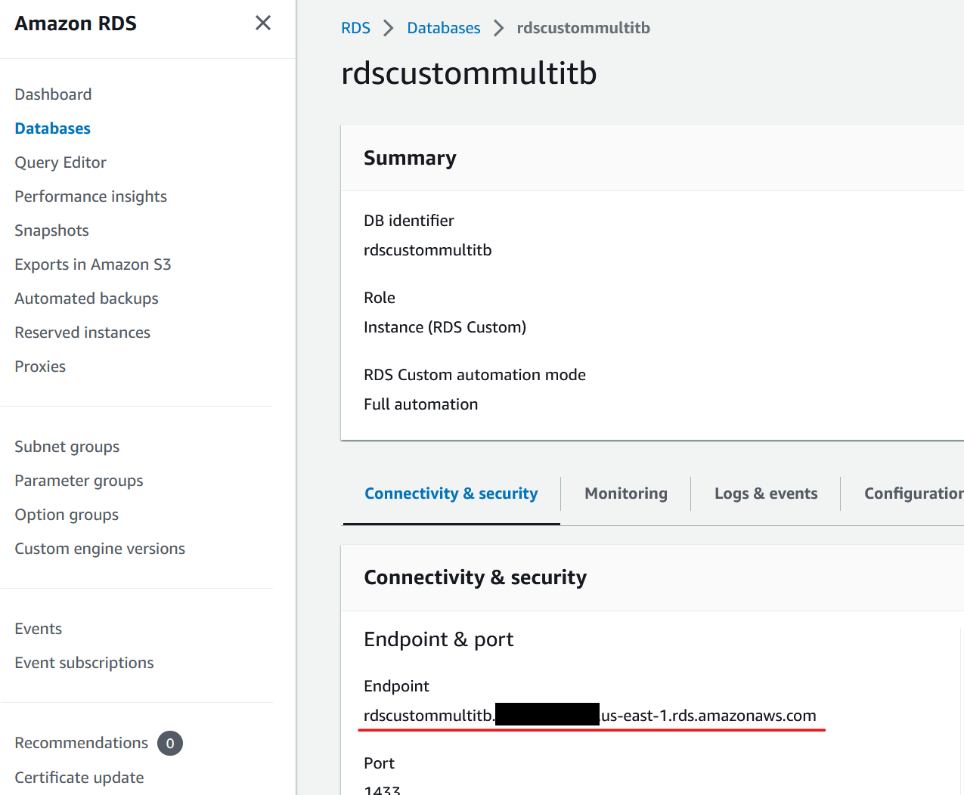This screenshot has height=795, width=964.
Task: Open Query Editor
Action: click(x=60, y=162)
